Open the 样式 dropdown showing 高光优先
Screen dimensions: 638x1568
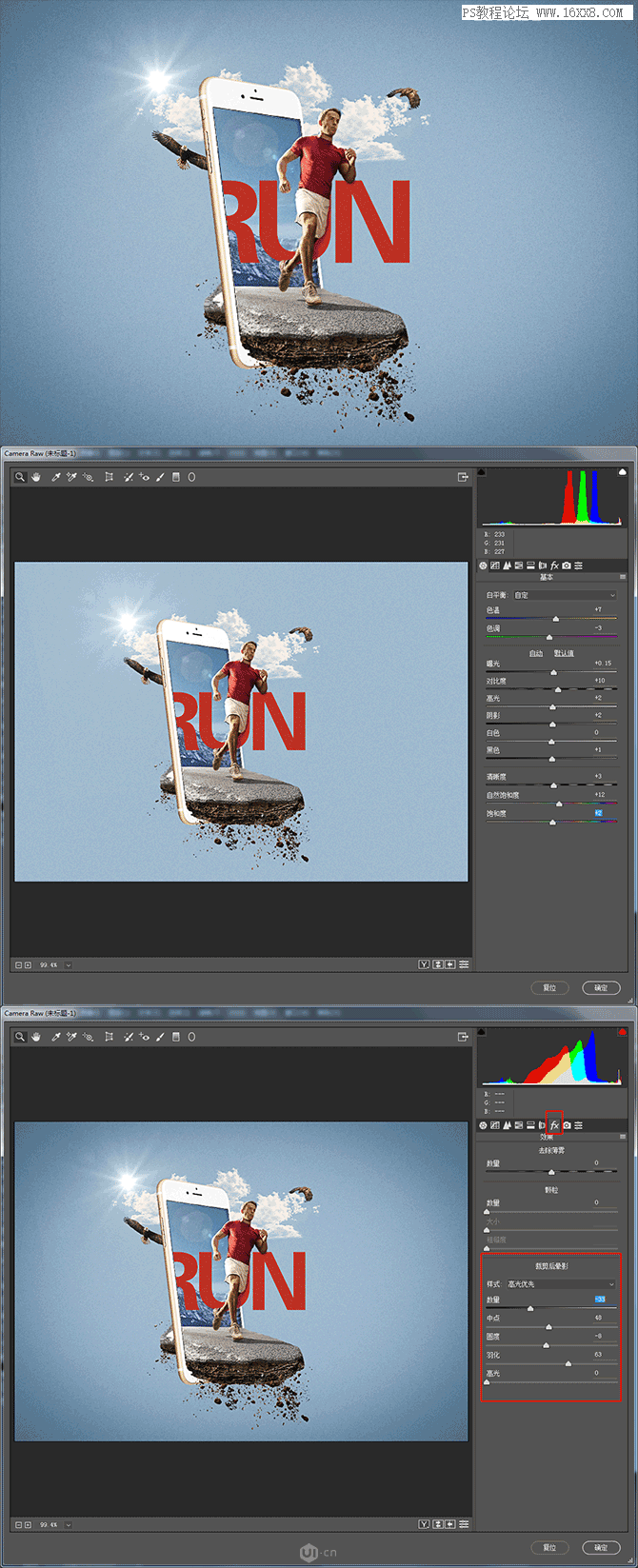[561, 1284]
